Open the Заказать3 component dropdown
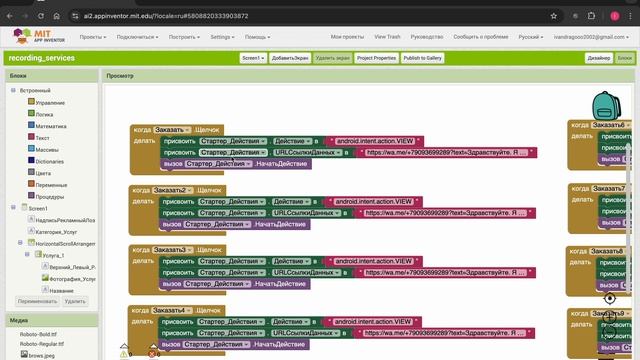 click(173, 250)
